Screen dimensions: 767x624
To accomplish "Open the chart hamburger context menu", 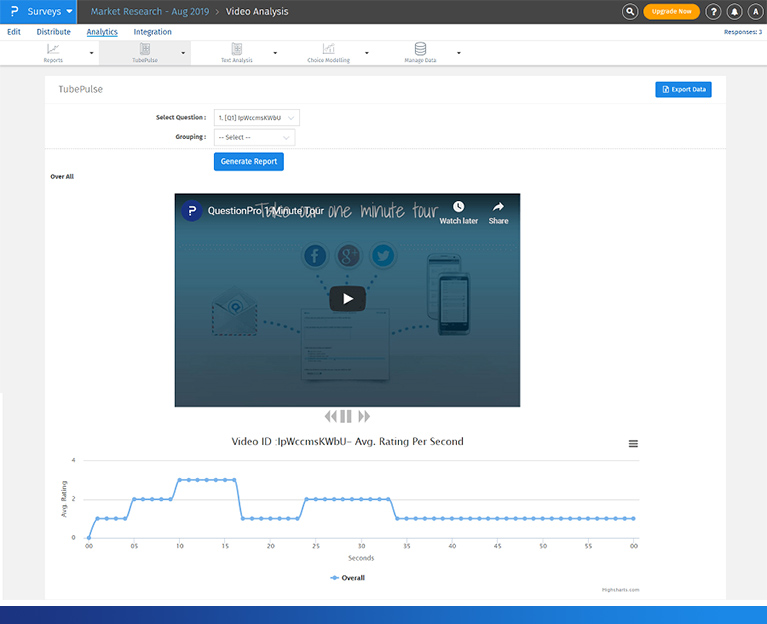I will [633, 444].
